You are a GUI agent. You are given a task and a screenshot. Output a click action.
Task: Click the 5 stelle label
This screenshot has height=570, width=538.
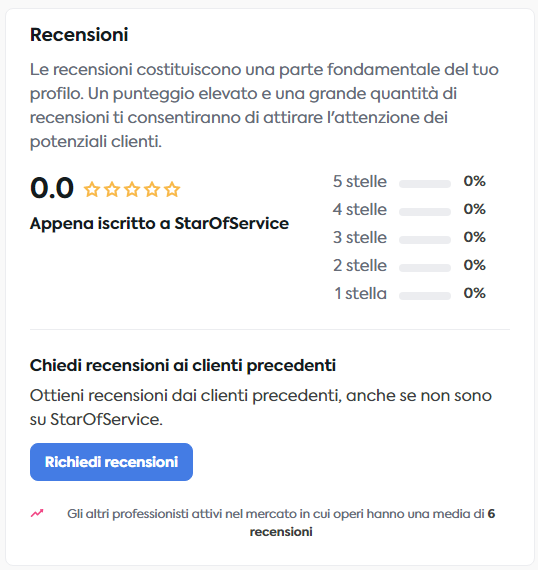[360, 181]
